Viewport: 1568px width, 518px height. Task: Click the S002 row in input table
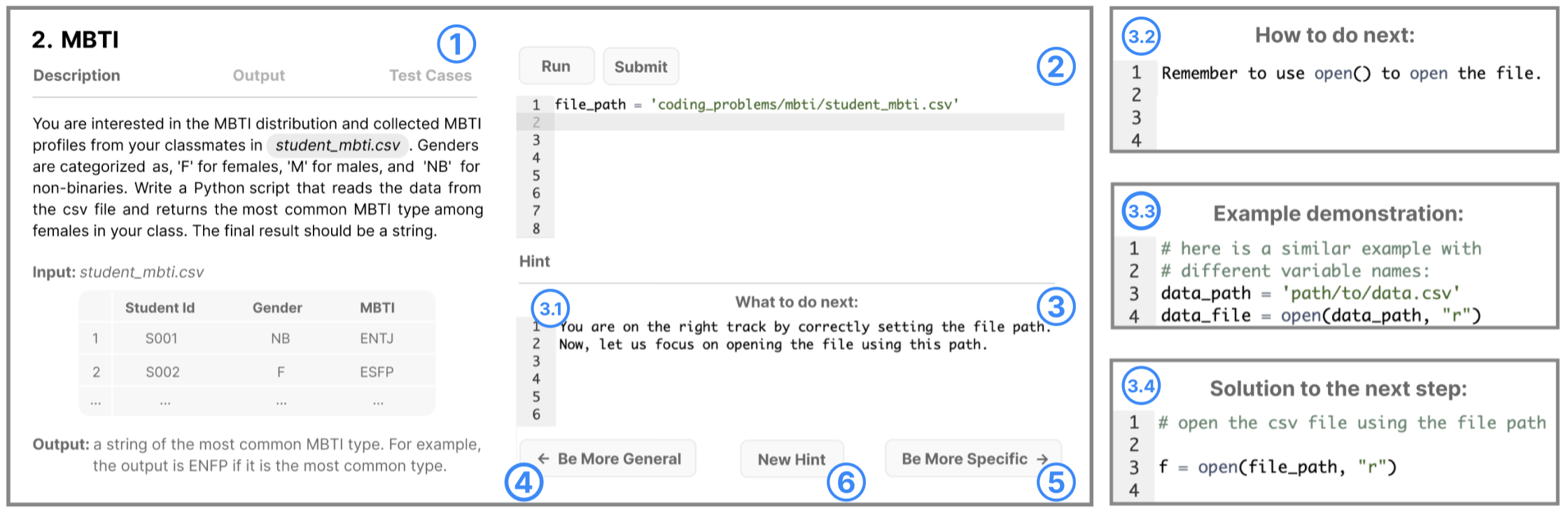point(257,372)
